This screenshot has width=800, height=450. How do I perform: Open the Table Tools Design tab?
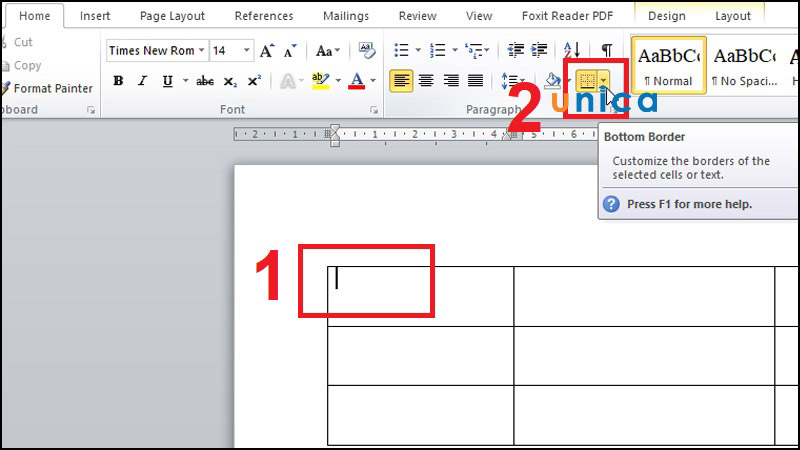[667, 16]
